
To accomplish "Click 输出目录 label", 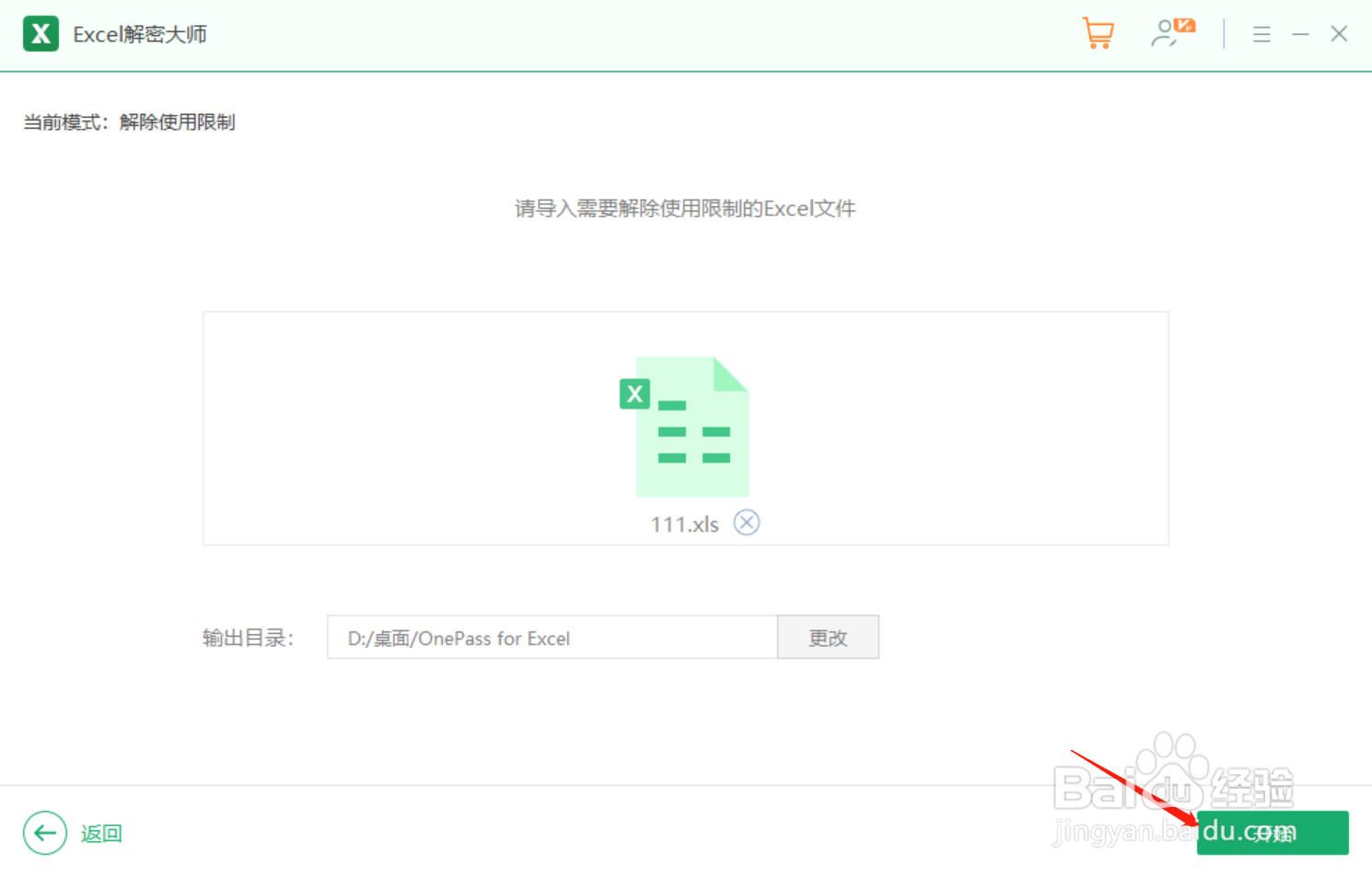I will 247,637.
